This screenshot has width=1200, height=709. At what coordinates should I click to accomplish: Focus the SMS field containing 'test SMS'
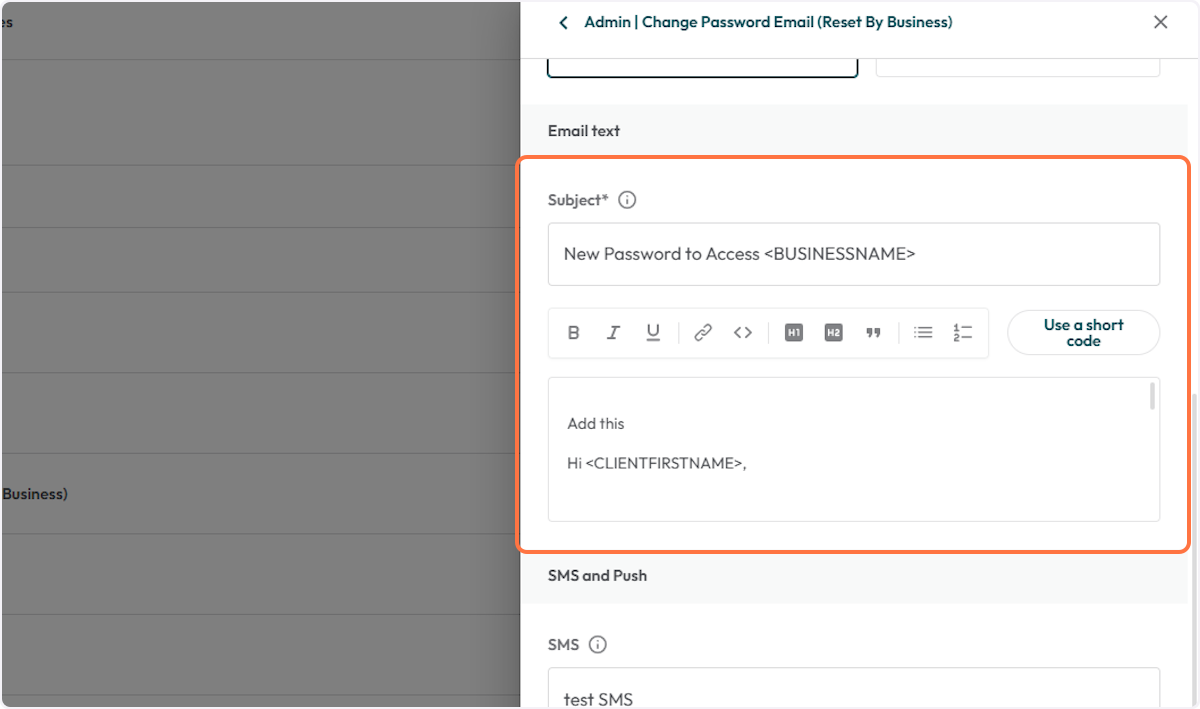point(853,695)
